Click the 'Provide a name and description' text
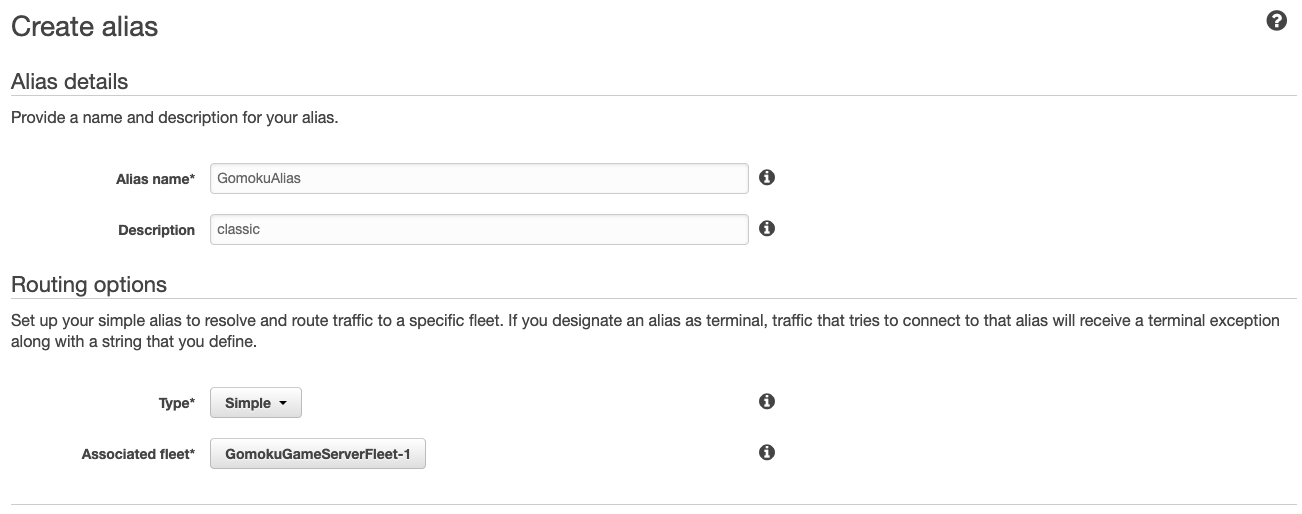Viewport: 1302px width, 514px height. [x=175, y=118]
